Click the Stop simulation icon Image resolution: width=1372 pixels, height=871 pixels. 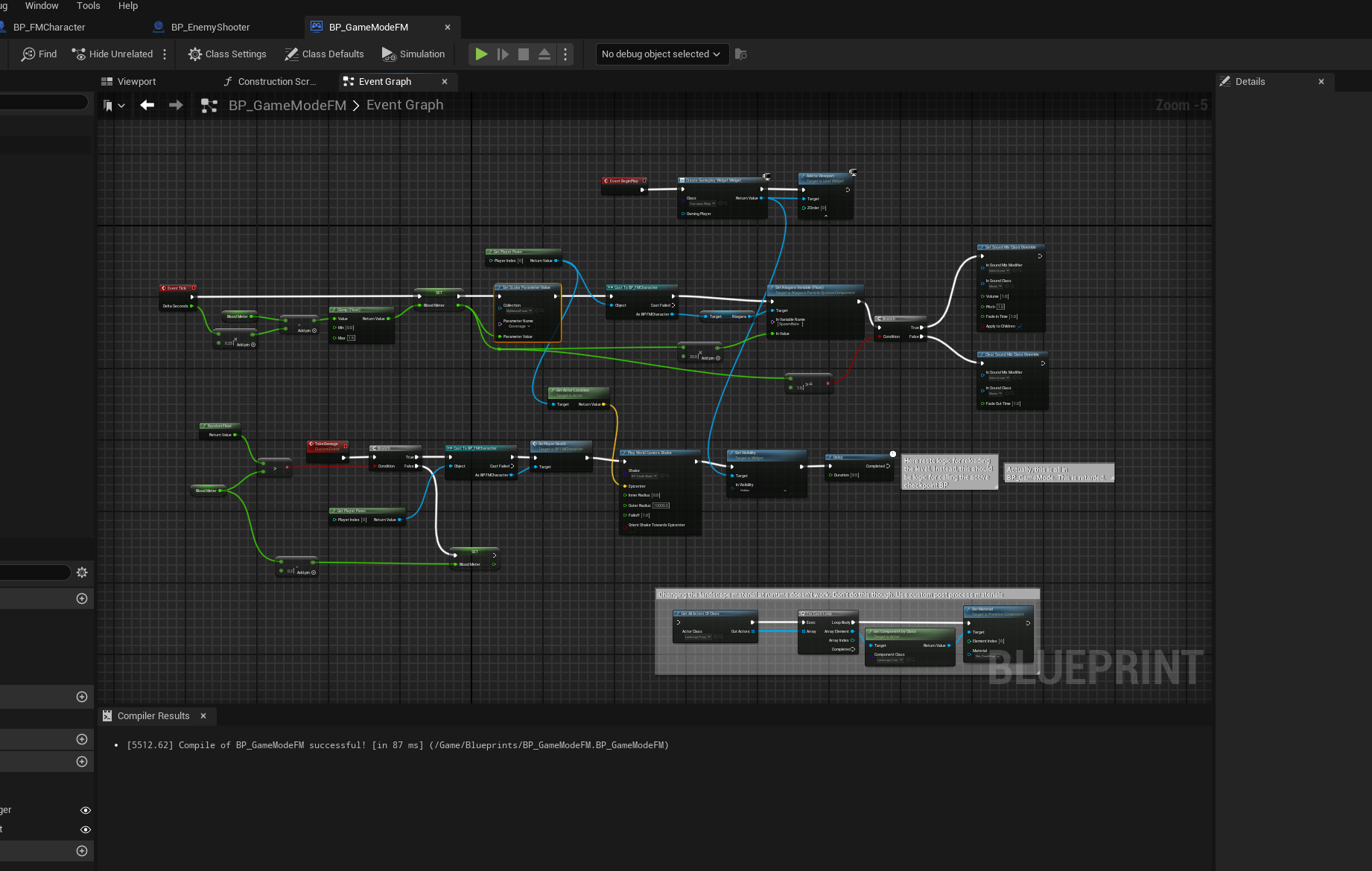click(524, 54)
